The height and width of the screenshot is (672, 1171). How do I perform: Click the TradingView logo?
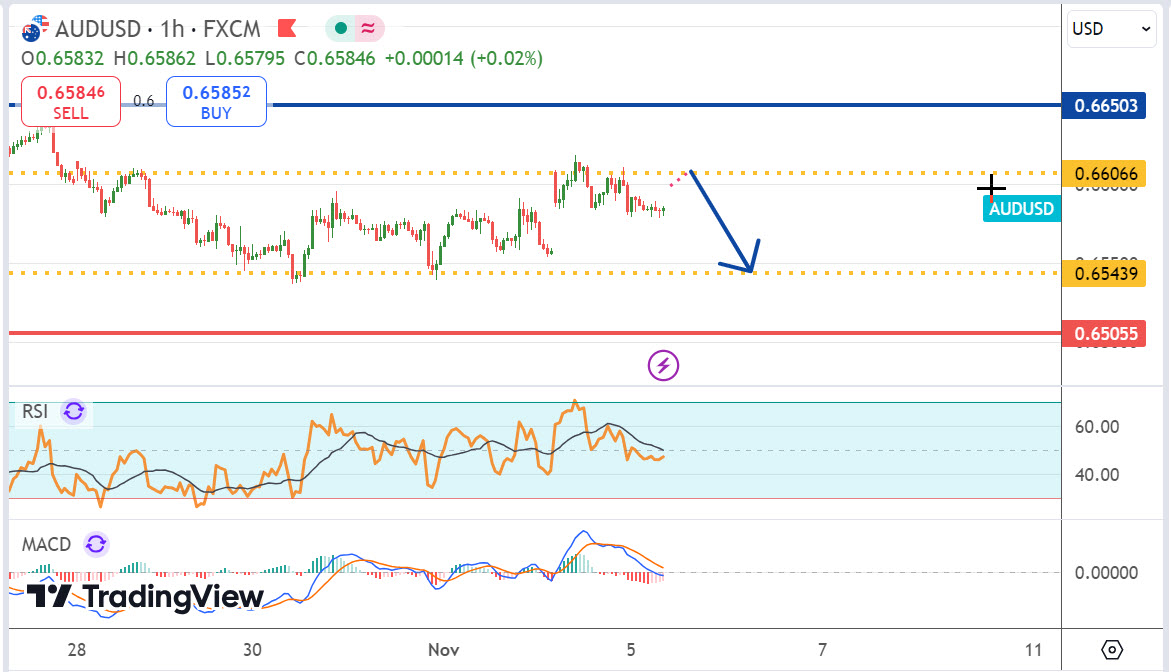click(145, 597)
